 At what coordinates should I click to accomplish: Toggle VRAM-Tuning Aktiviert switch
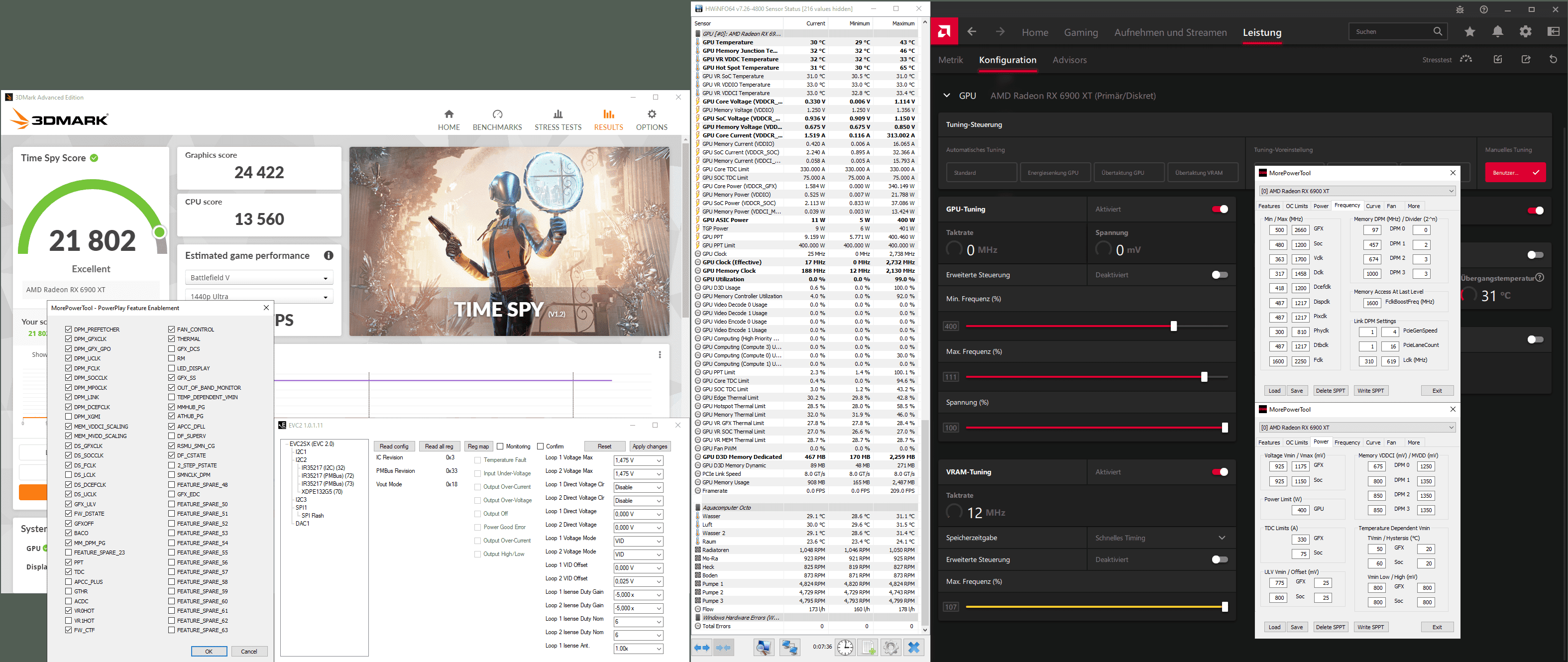[x=1219, y=472]
